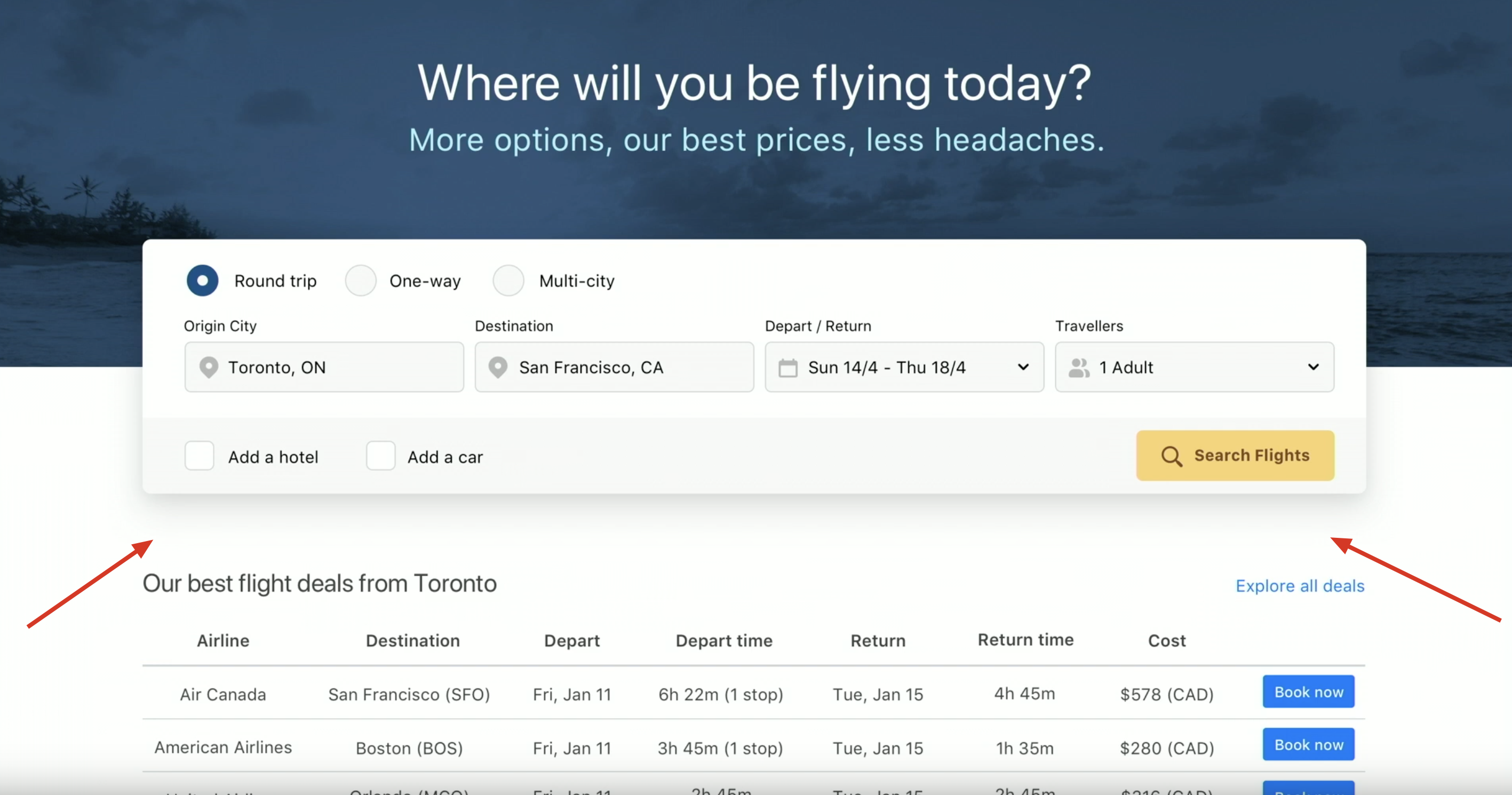
Task: Choose the Multi-city radio option
Action: [508, 281]
